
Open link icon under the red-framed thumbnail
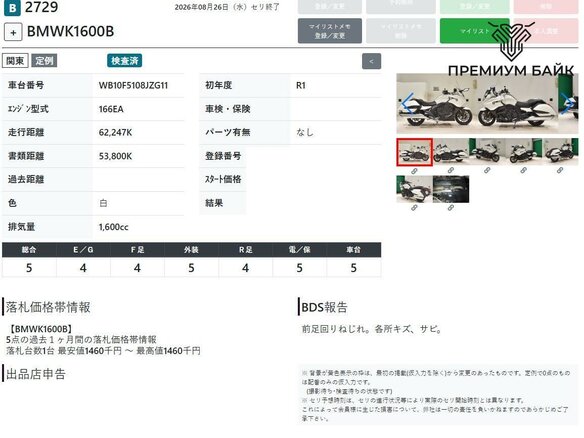414,171
